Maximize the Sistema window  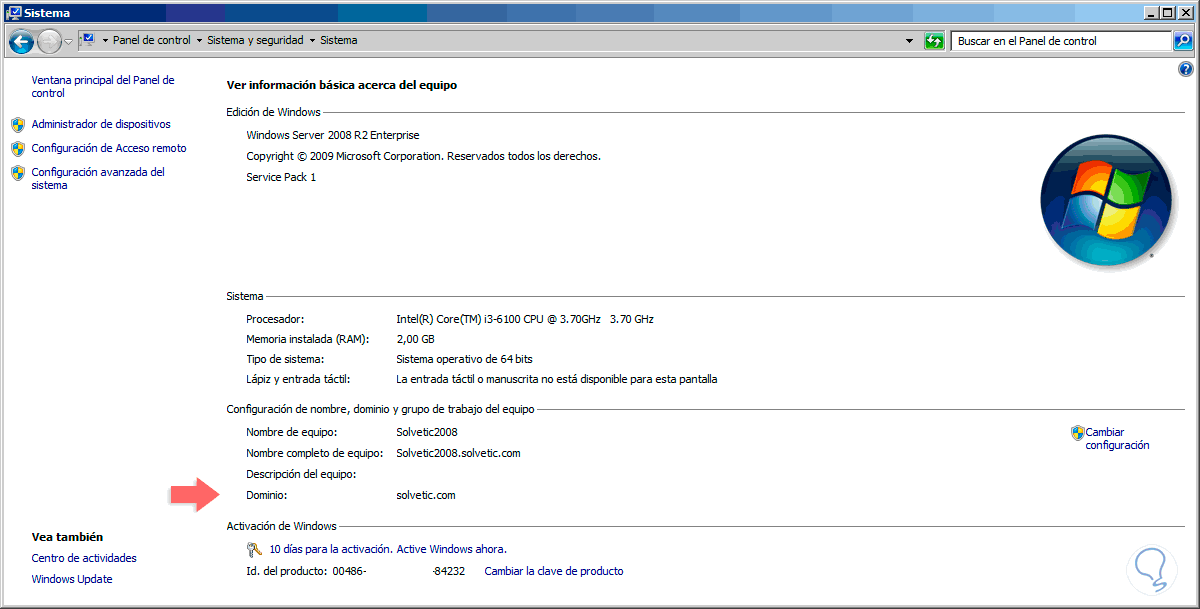tap(1166, 12)
